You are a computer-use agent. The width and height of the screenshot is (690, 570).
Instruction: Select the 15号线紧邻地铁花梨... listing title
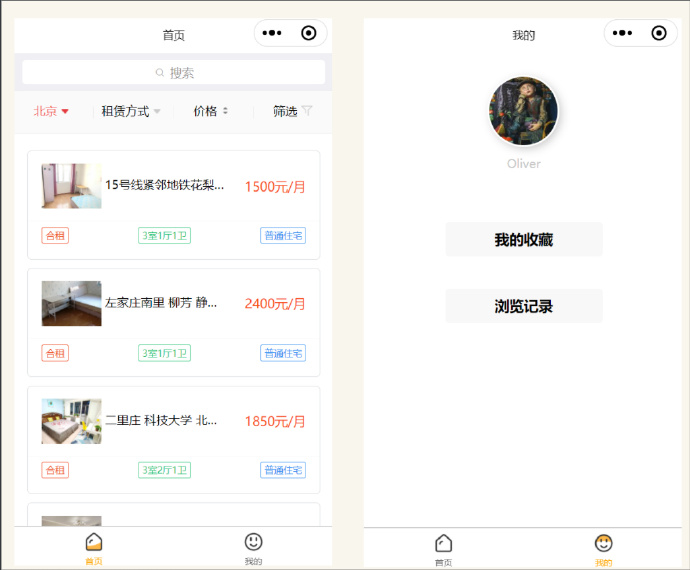(165, 185)
